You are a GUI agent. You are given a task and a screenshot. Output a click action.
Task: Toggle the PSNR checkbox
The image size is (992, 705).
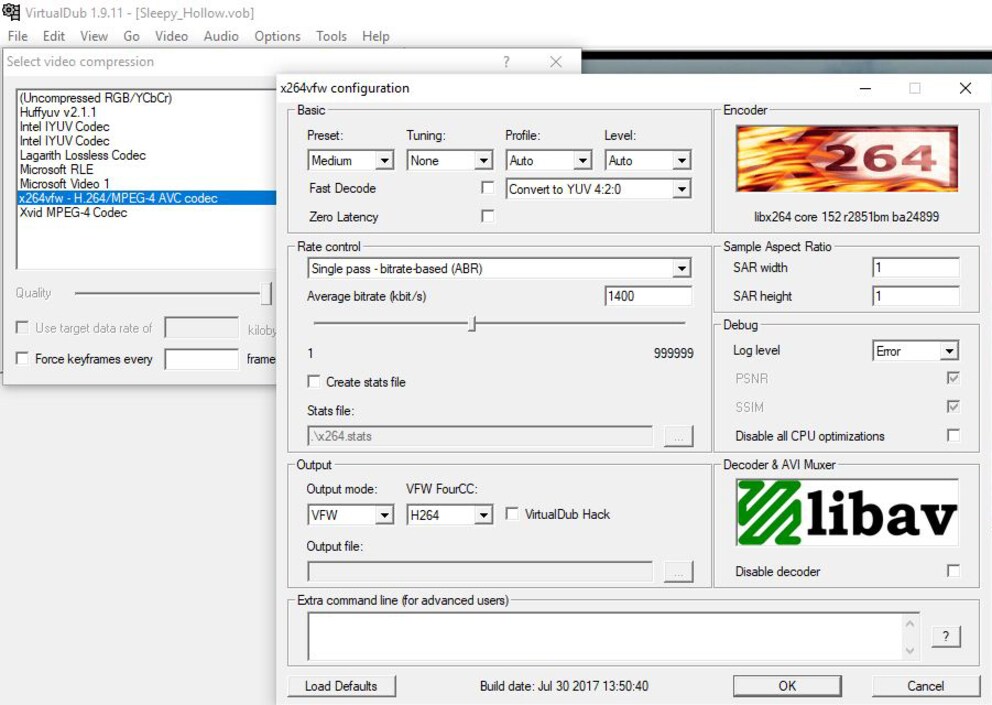tap(953, 378)
